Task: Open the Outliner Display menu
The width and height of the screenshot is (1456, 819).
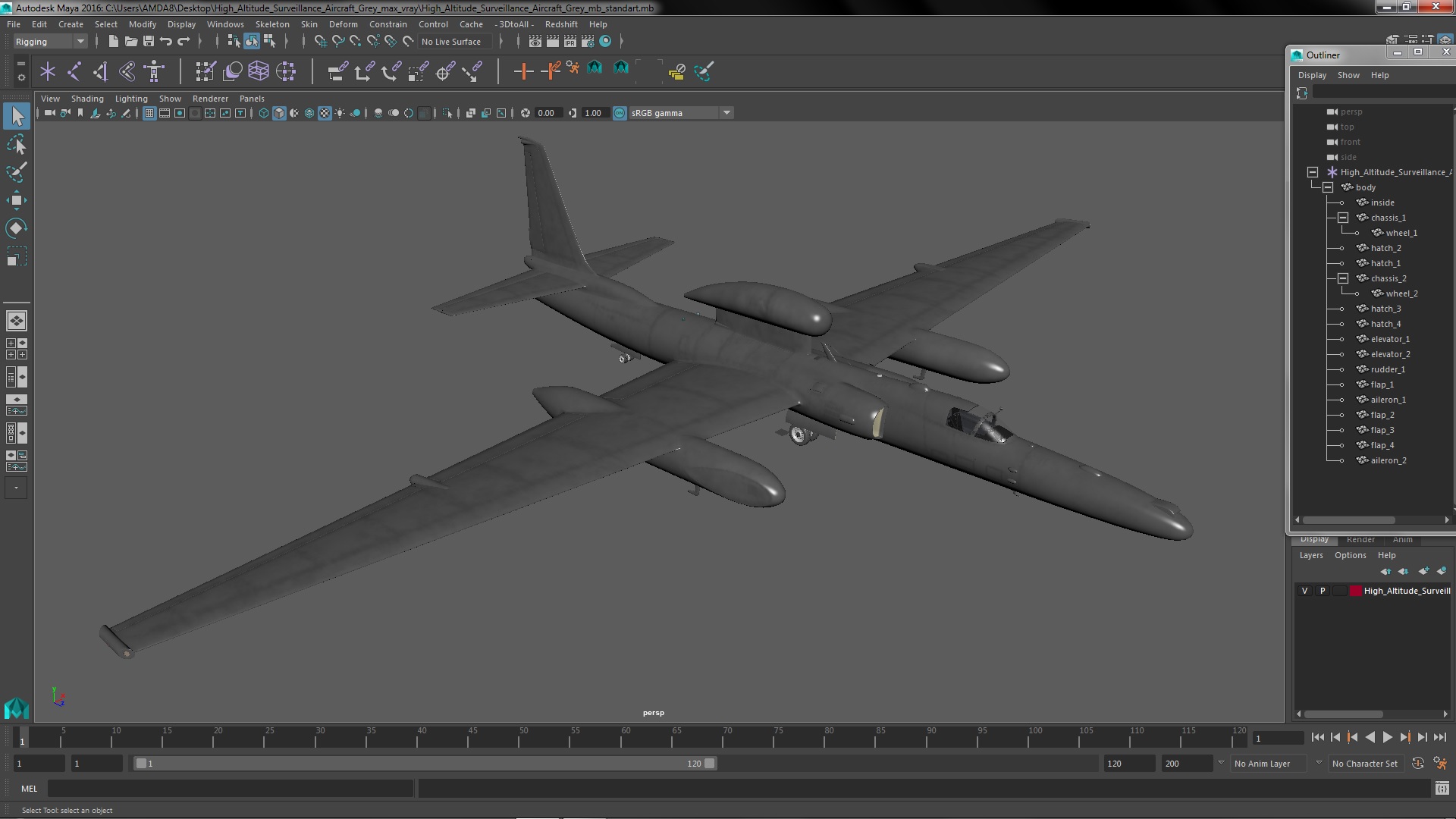Action: pyautogui.click(x=1312, y=75)
